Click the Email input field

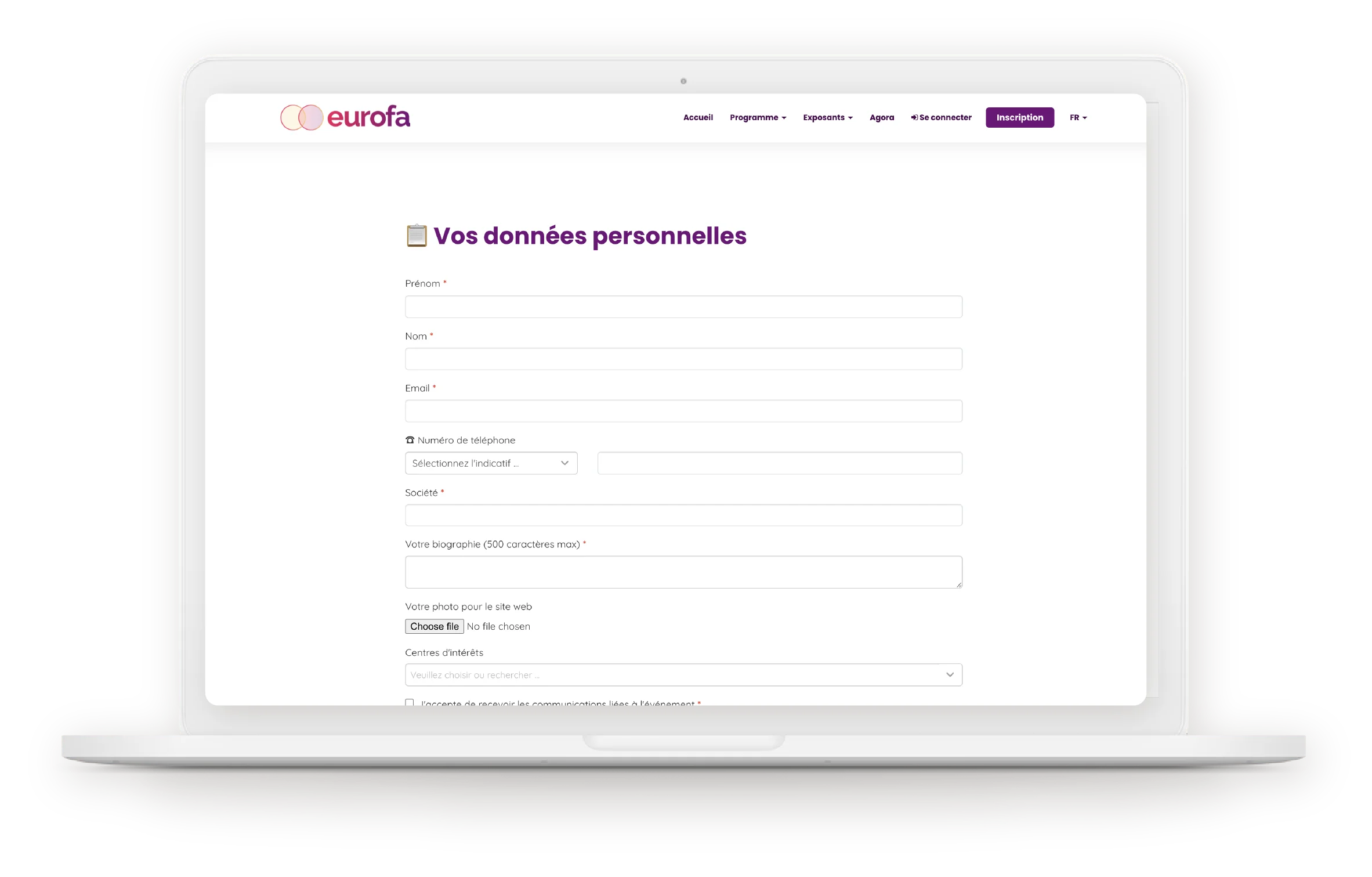pos(684,411)
